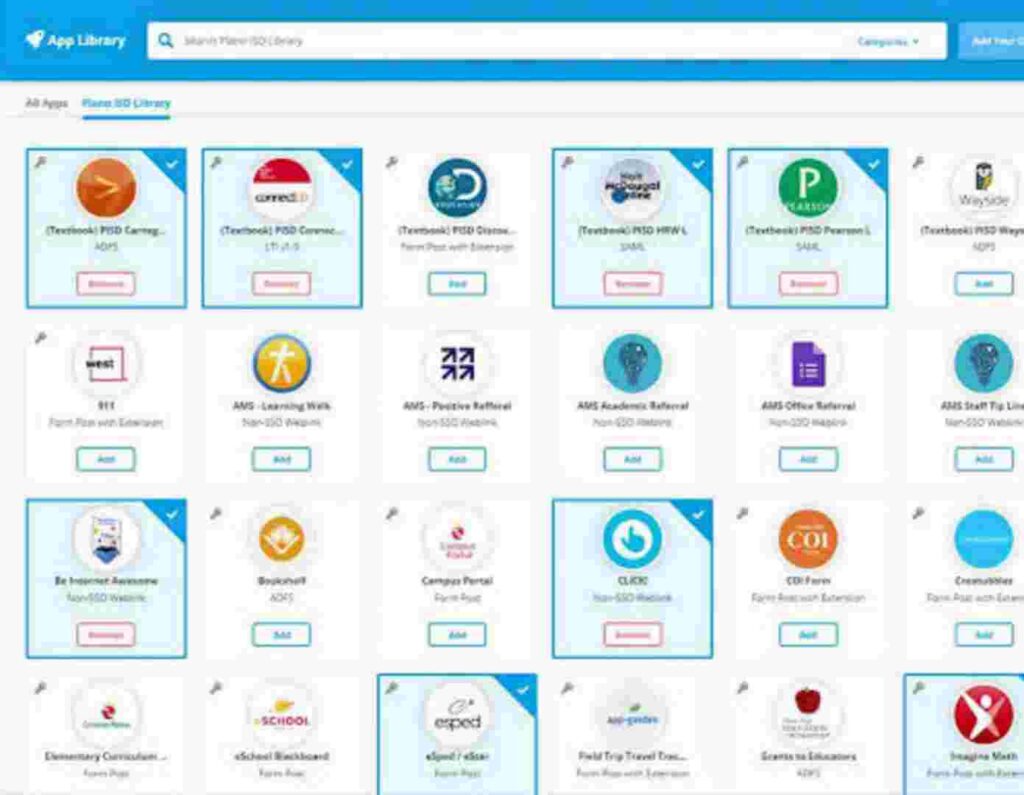Click the orange COI Form icon
The width and height of the screenshot is (1024, 795).
pos(808,538)
